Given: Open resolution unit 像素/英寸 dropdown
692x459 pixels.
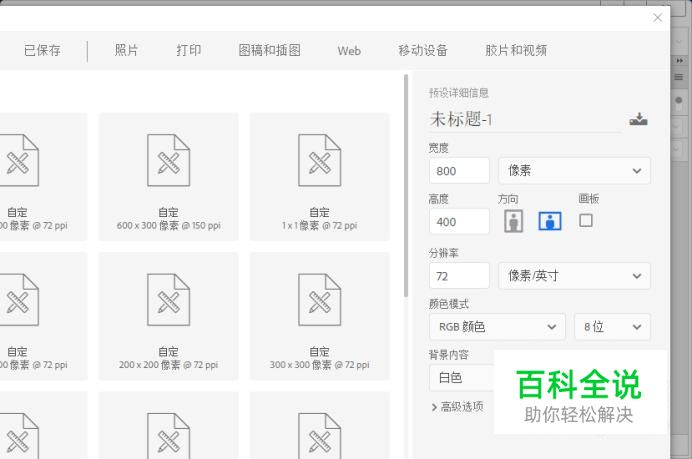Looking at the screenshot, I should pyautogui.click(x=574, y=276).
